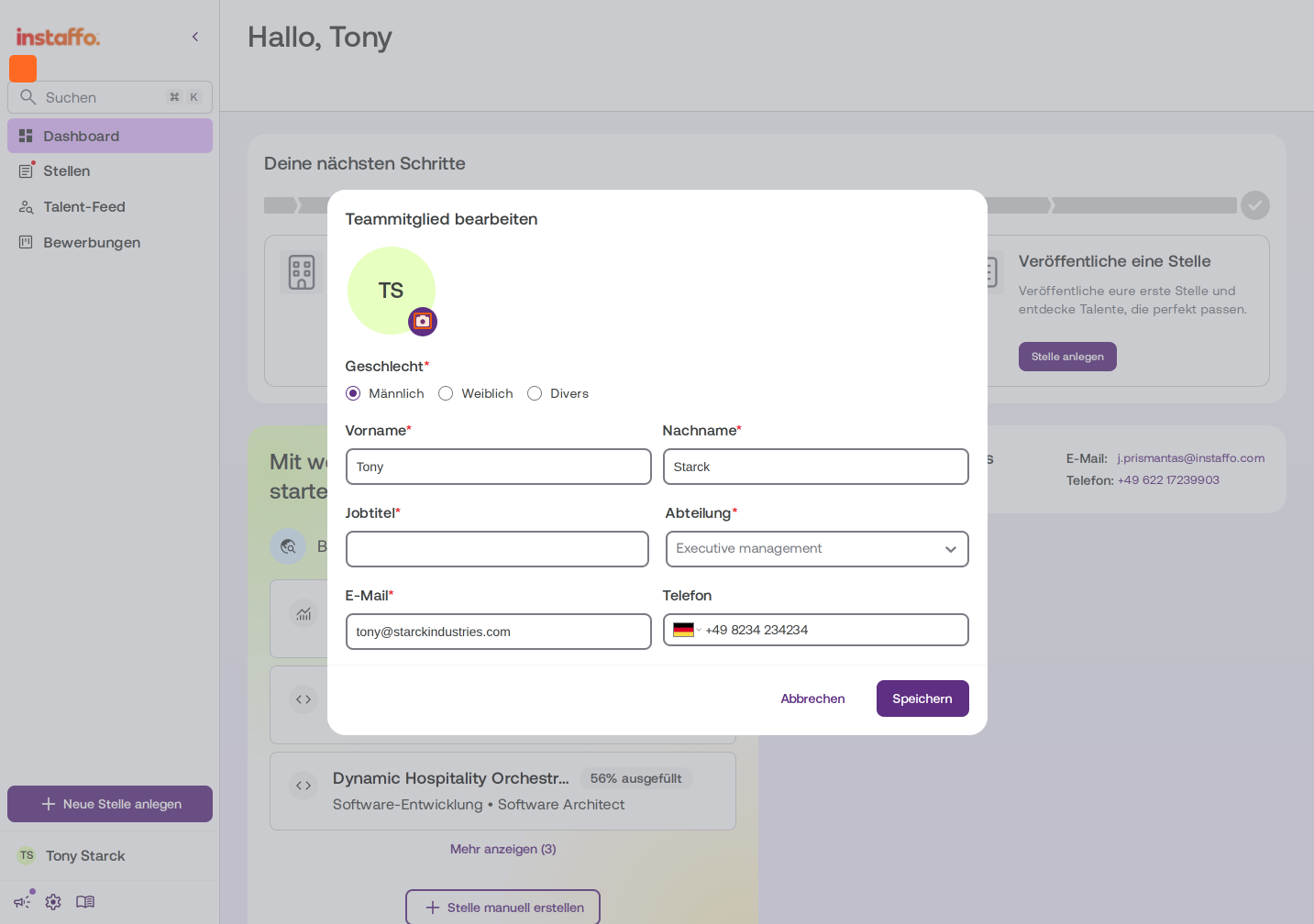
Task: Open the help book icon in the sidebar
Action: pyautogui.click(x=85, y=901)
